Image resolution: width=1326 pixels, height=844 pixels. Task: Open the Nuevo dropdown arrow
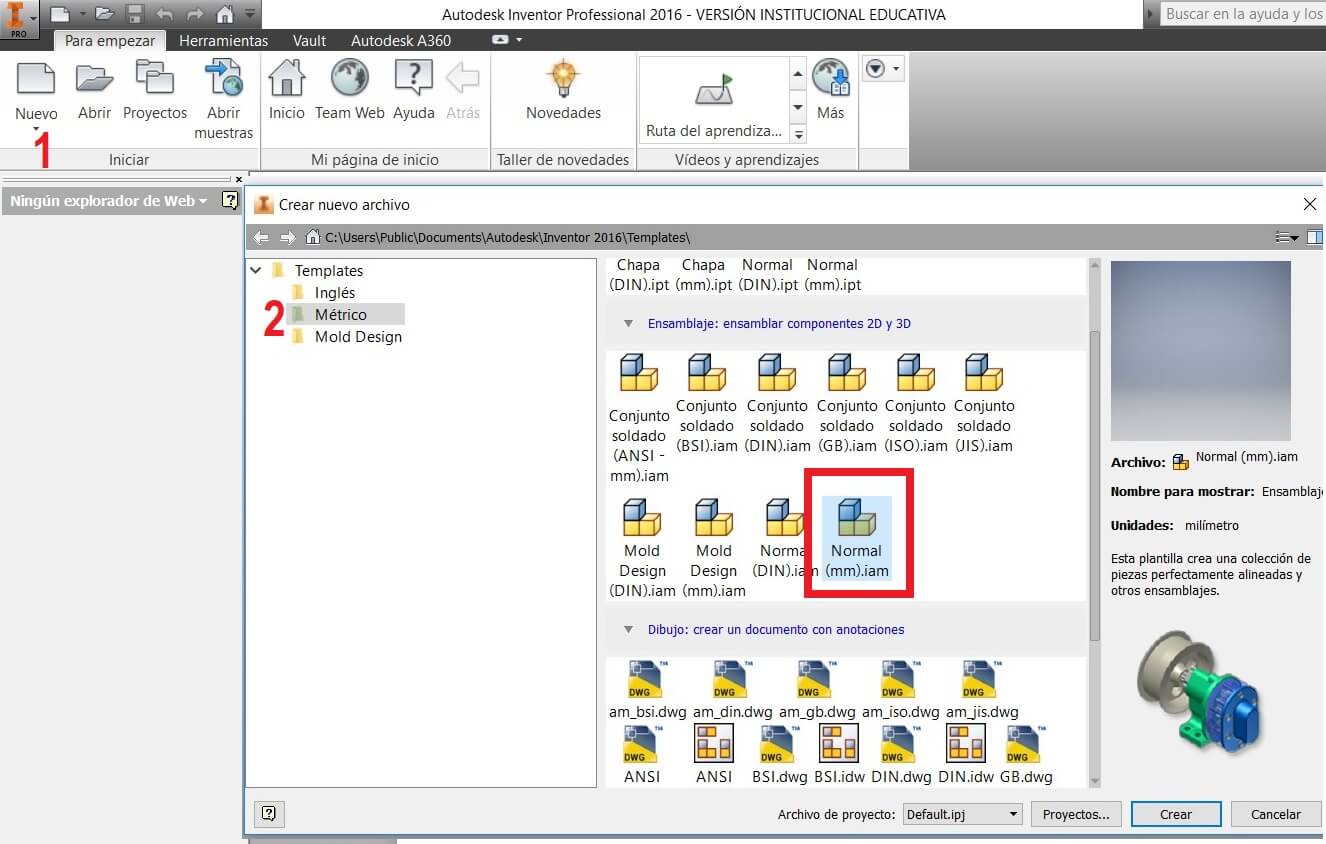point(36,129)
